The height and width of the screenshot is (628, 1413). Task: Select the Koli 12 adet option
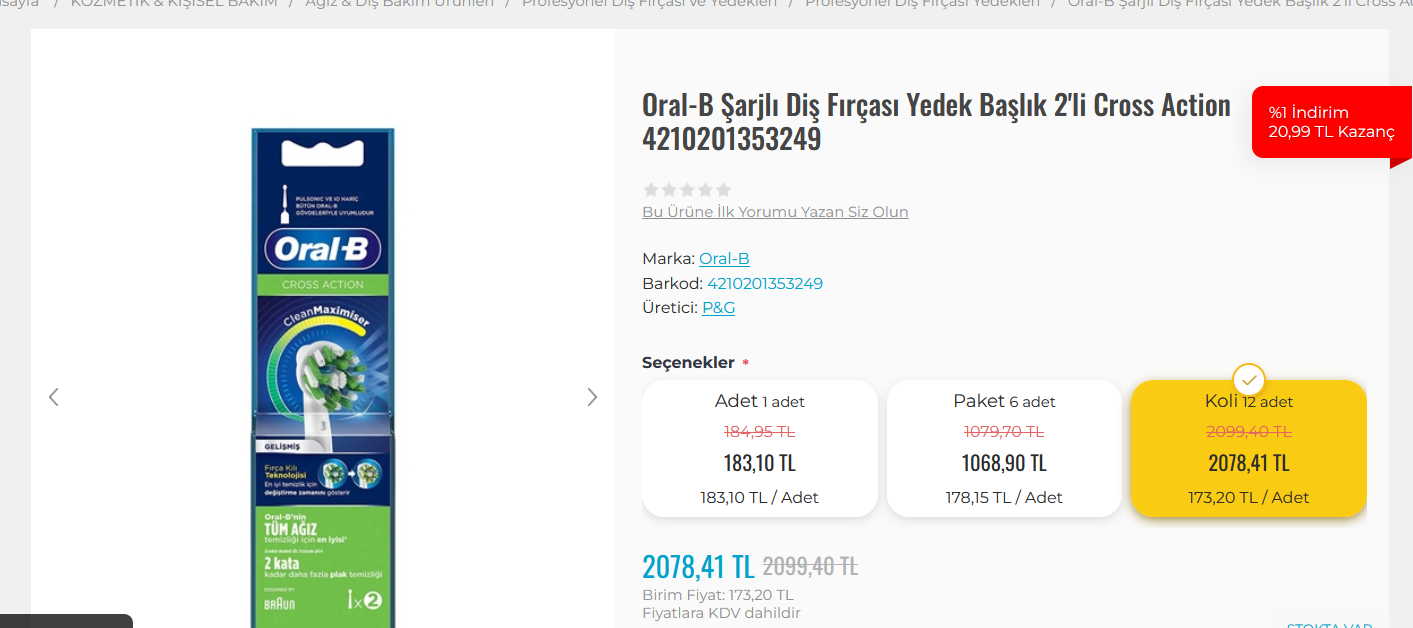click(1249, 448)
